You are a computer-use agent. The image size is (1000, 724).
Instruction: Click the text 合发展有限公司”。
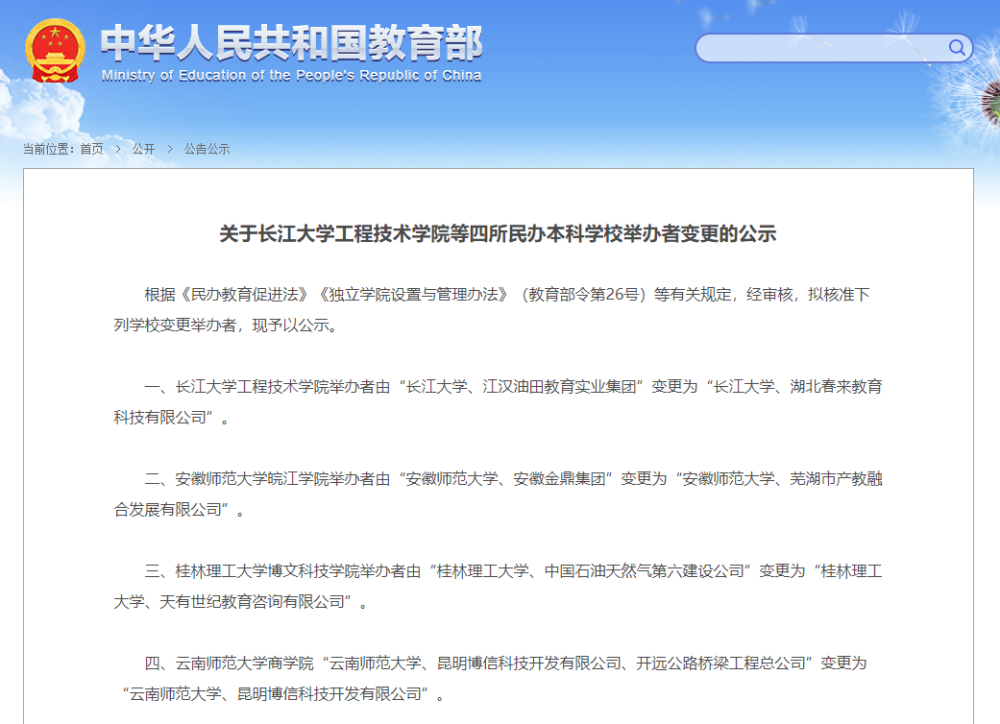[x=179, y=510]
